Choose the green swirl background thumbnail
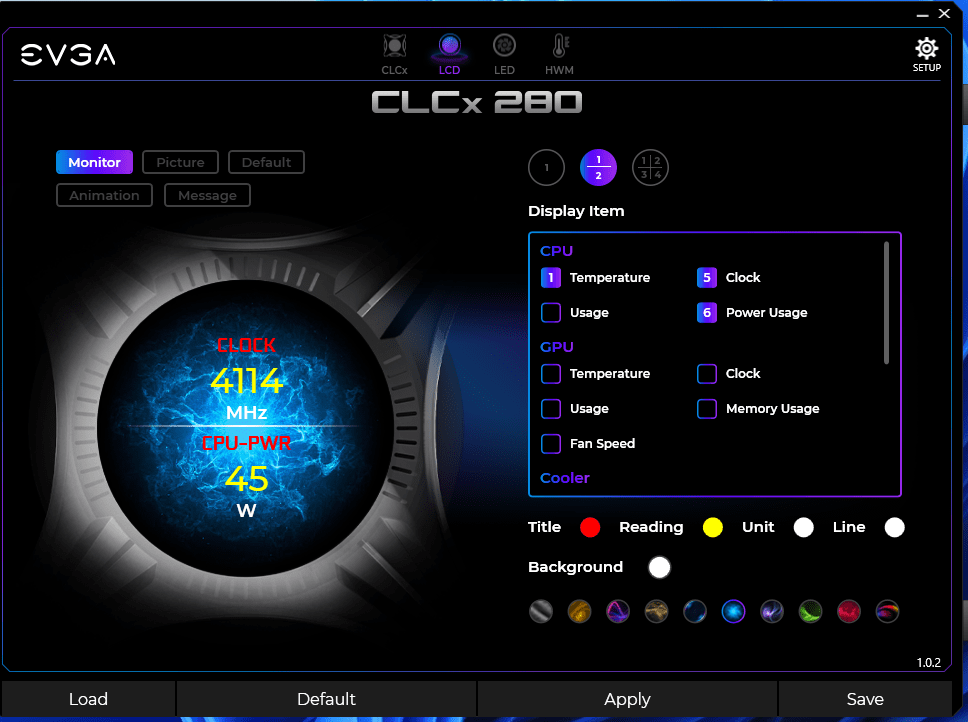968x722 pixels. point(811,612)
